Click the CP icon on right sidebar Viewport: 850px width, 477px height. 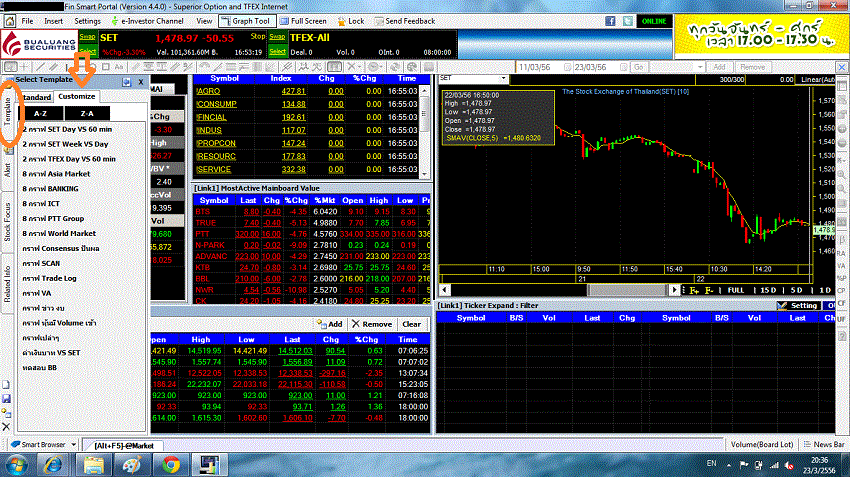pos(841,291)
